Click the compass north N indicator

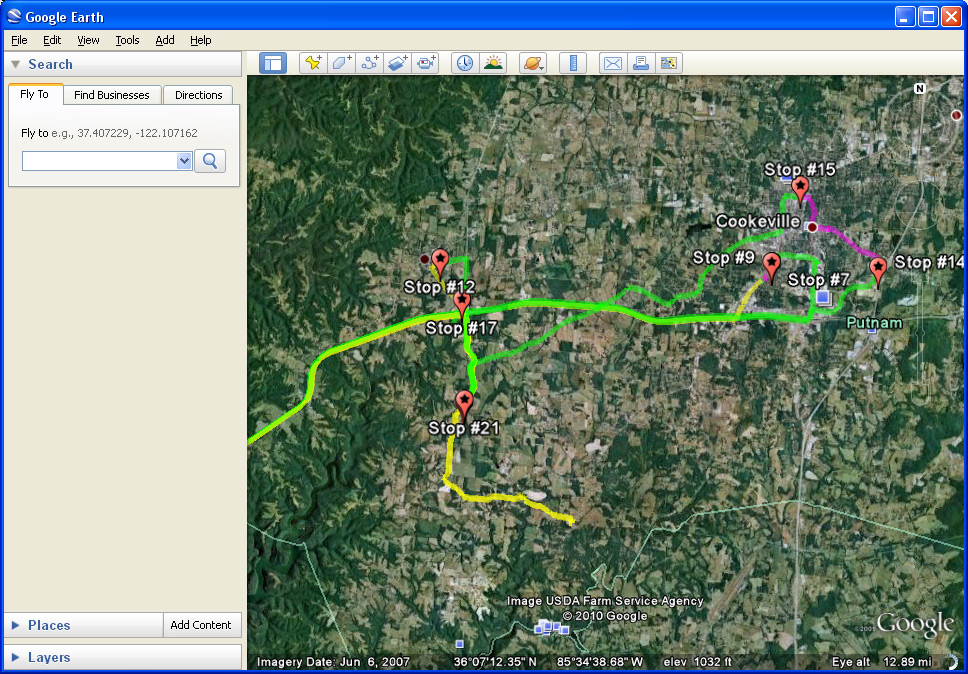click(x=920, y=88)
